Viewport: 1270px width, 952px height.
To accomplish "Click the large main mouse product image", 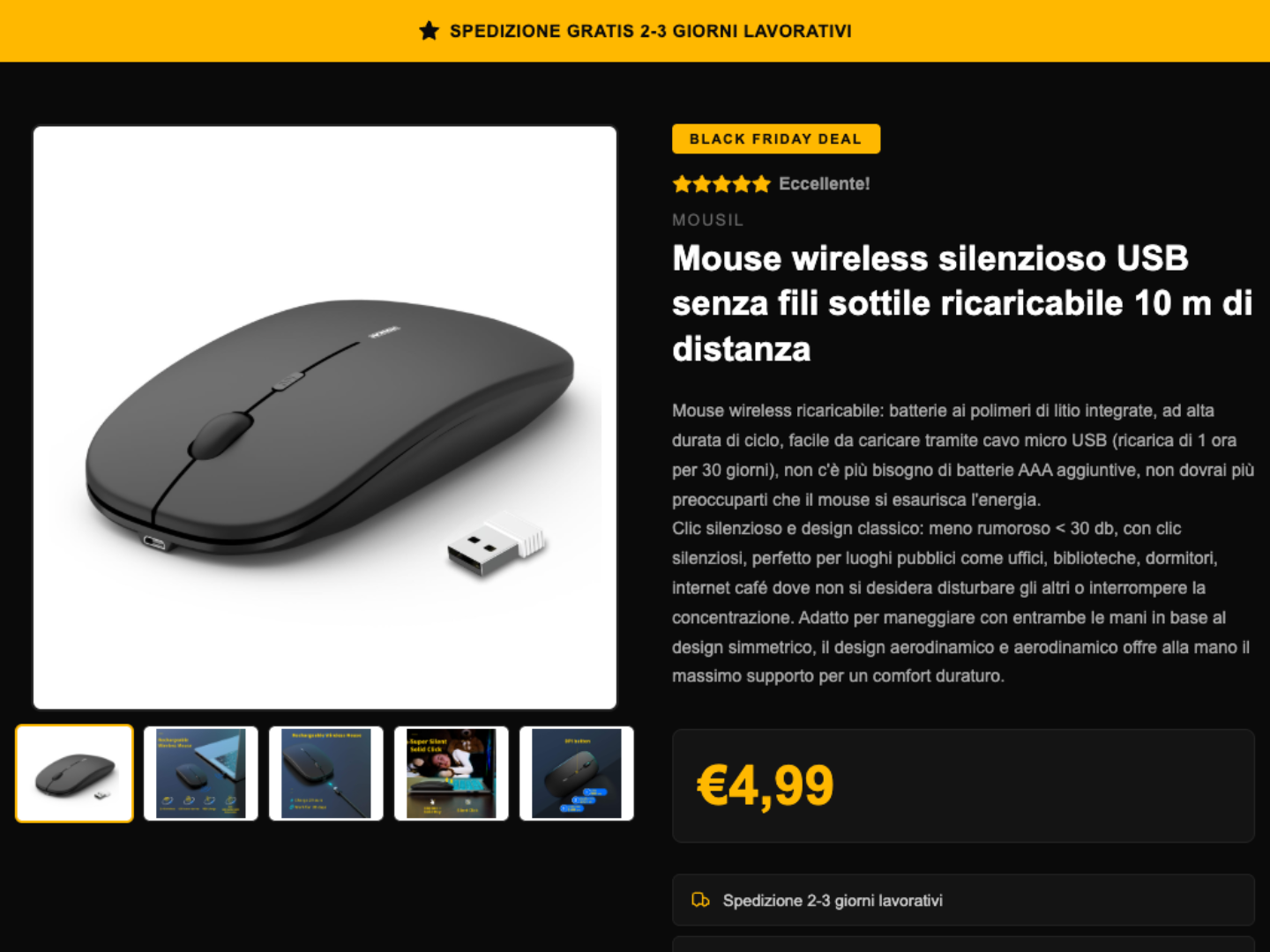I will point(325,417).
